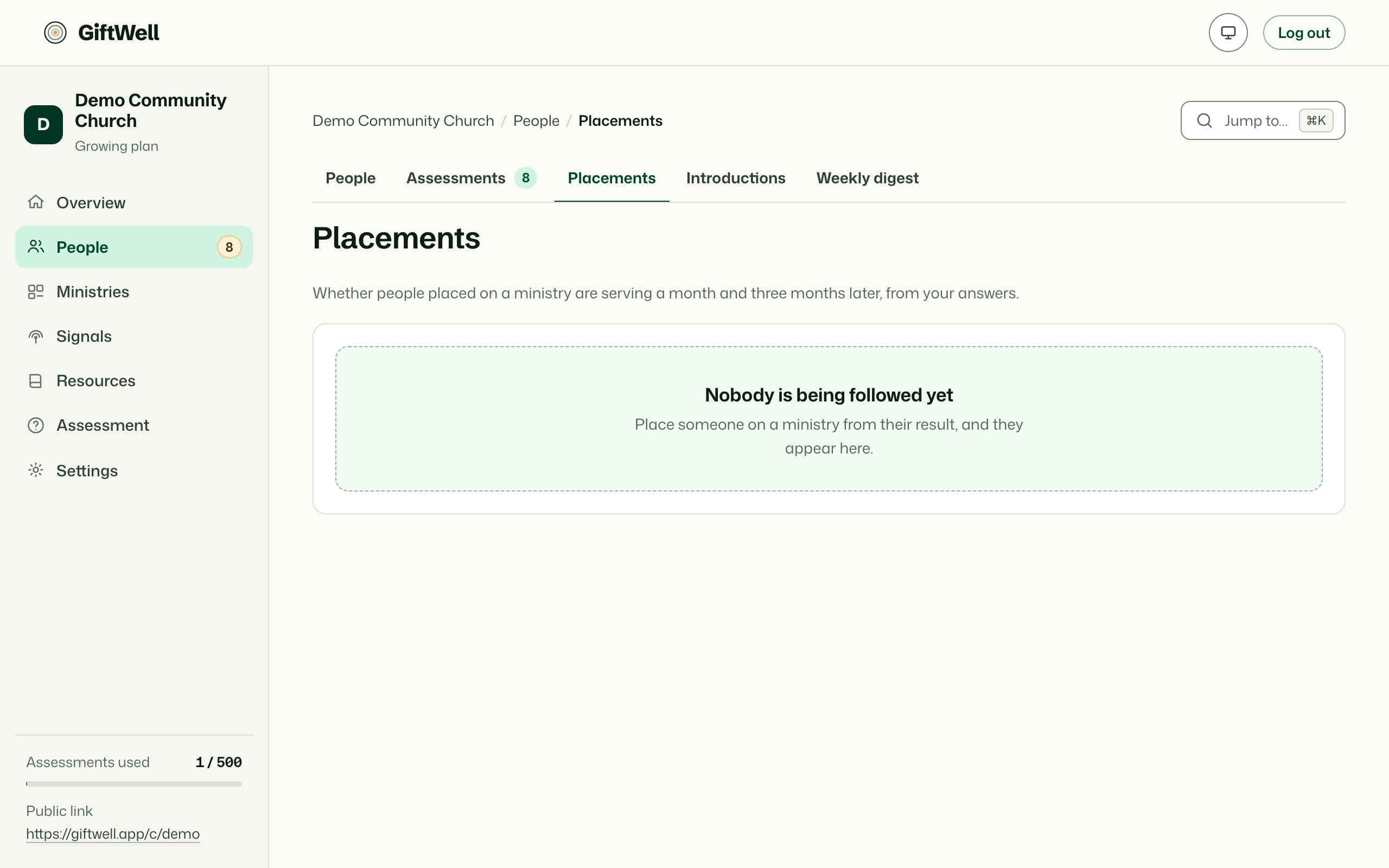1389x868 pixels.
Task: Click the Log out button
Action: [1303, 33]
